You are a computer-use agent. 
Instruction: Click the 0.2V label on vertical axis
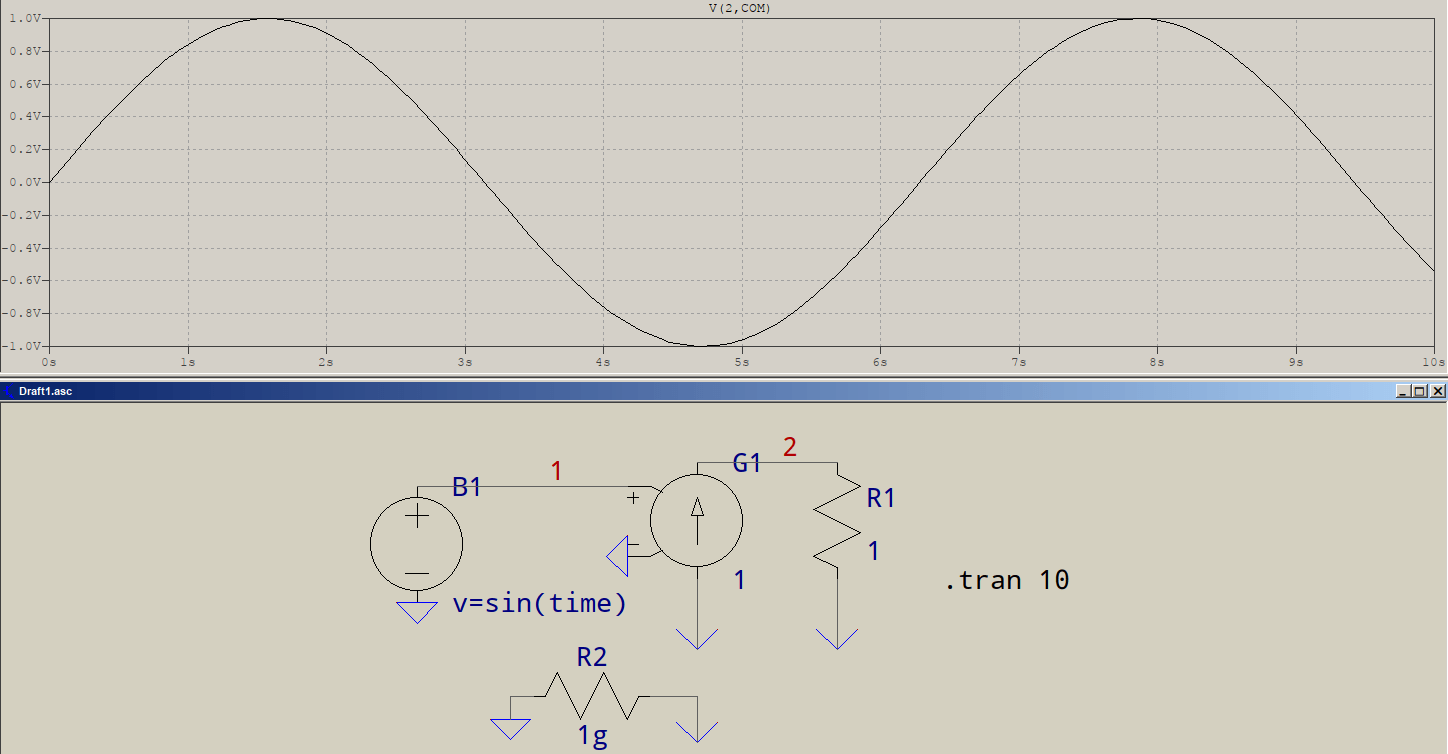(27, 150)
